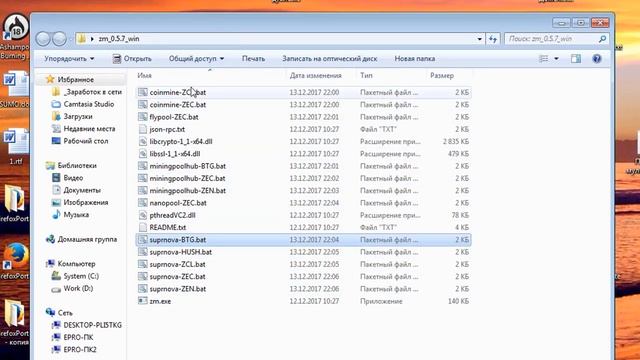Sort by the Дата изменения column header
Viewport: 640px width, 360px height.
[x=322, y=76]
